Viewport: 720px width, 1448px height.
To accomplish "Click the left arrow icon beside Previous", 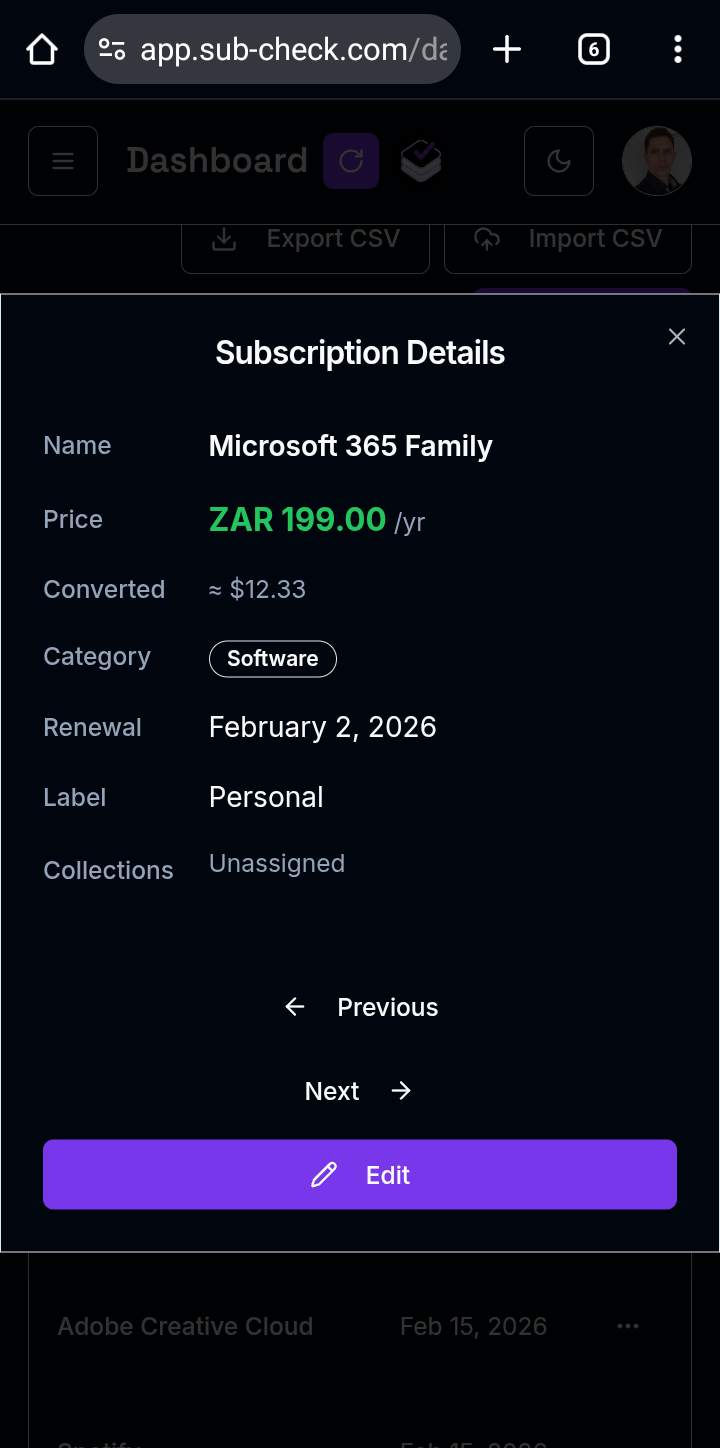I will click(294, 1007).
